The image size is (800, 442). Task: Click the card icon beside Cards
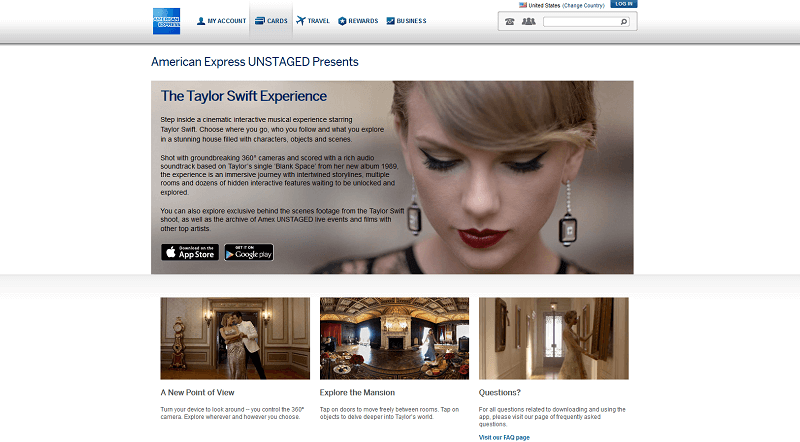pyautogui.click(x=260, y=21)
